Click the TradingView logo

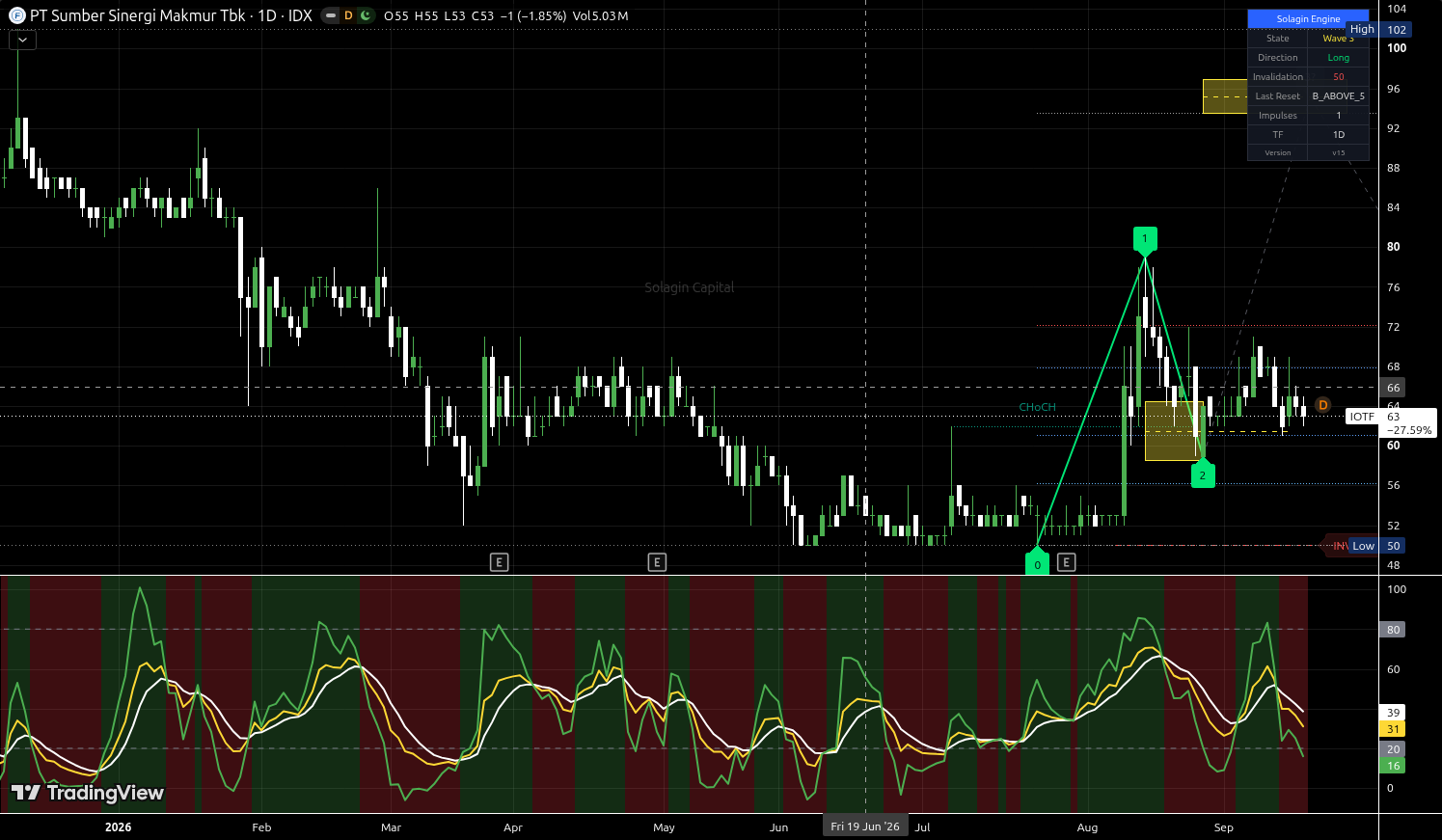click(x=87, y=793)
